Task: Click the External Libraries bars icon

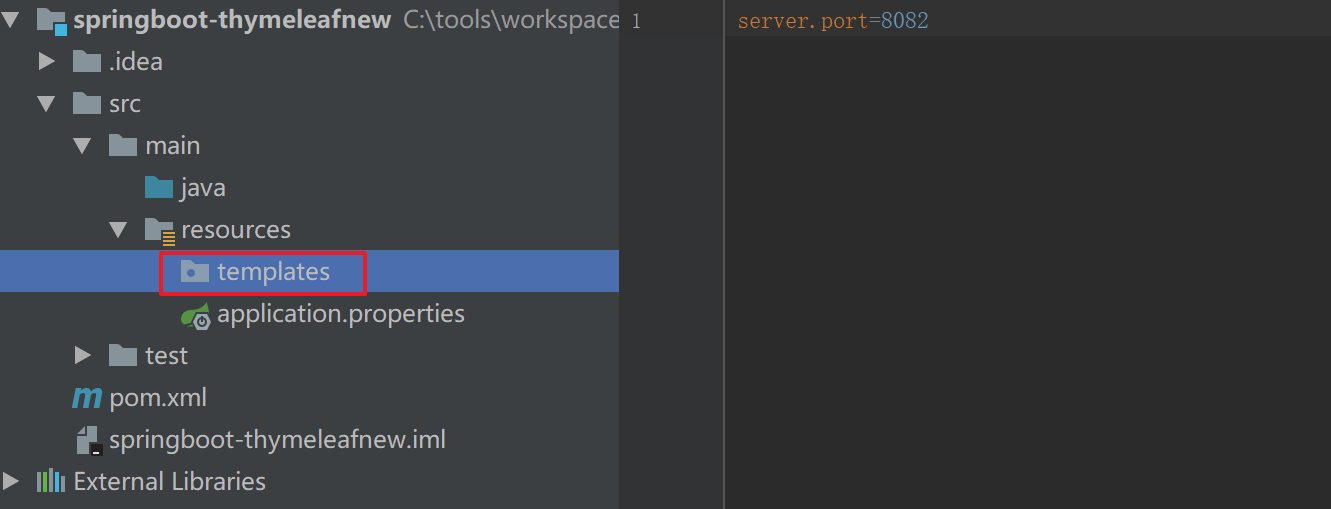Action: tap(51, 482)
